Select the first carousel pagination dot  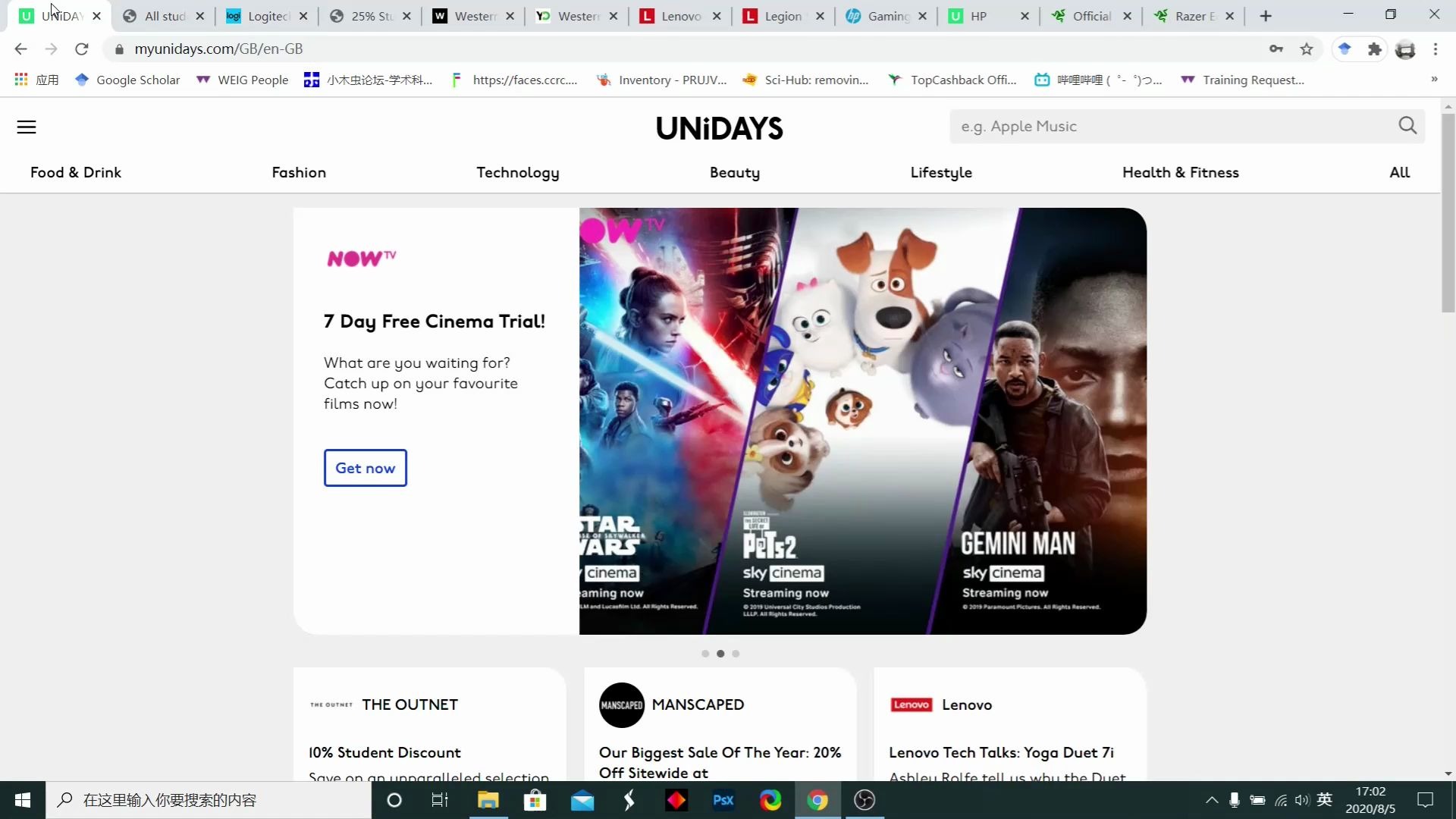(706, 653)
